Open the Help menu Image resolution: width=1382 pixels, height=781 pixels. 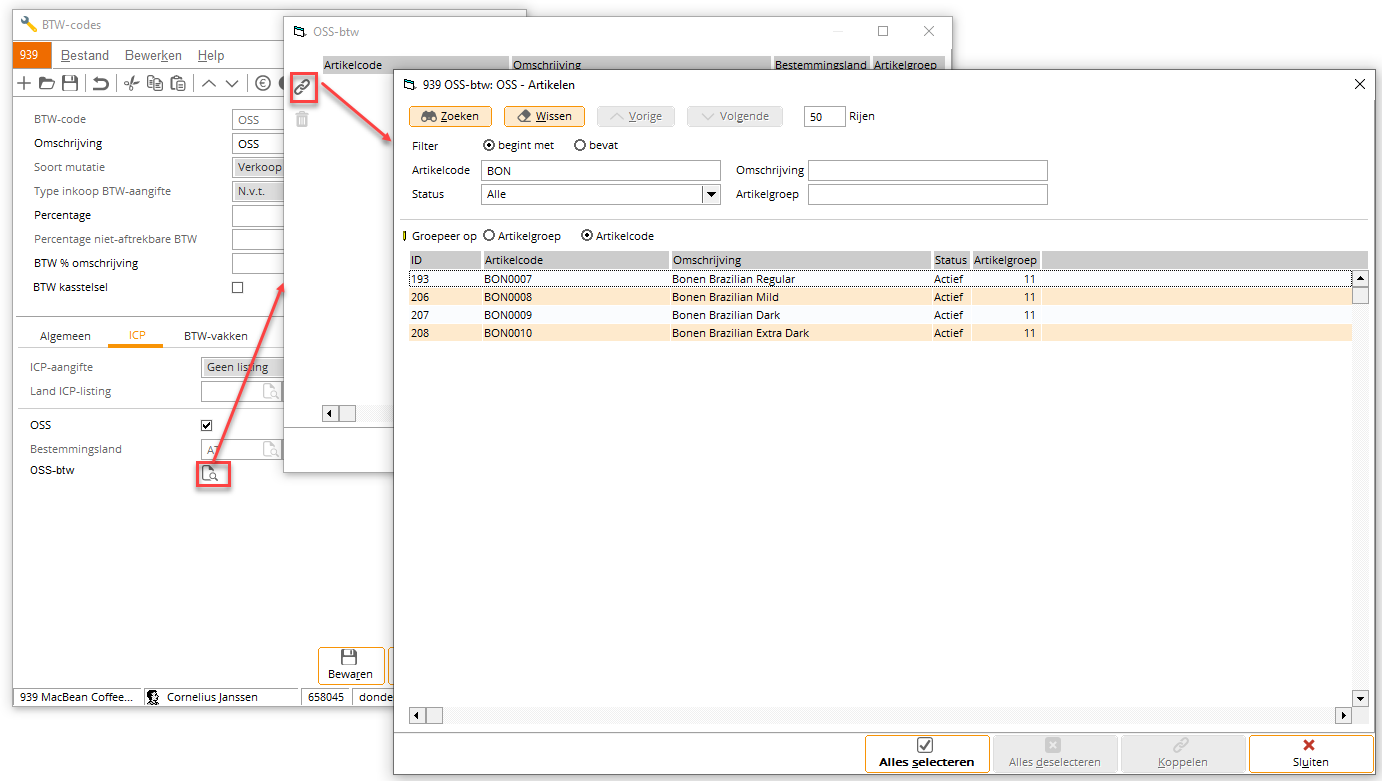pyautogui.click(x=211, y=56)
